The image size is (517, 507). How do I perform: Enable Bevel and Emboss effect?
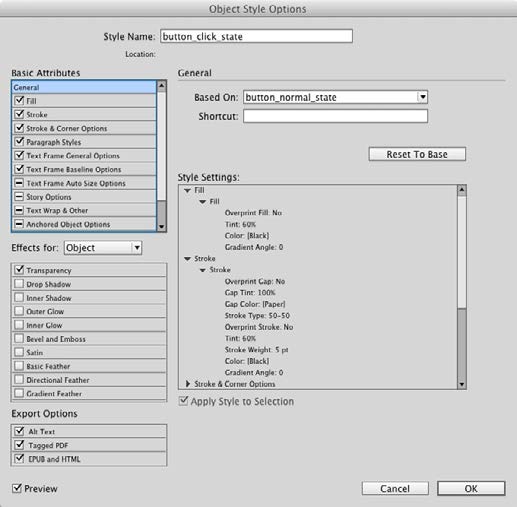point(19,338)
